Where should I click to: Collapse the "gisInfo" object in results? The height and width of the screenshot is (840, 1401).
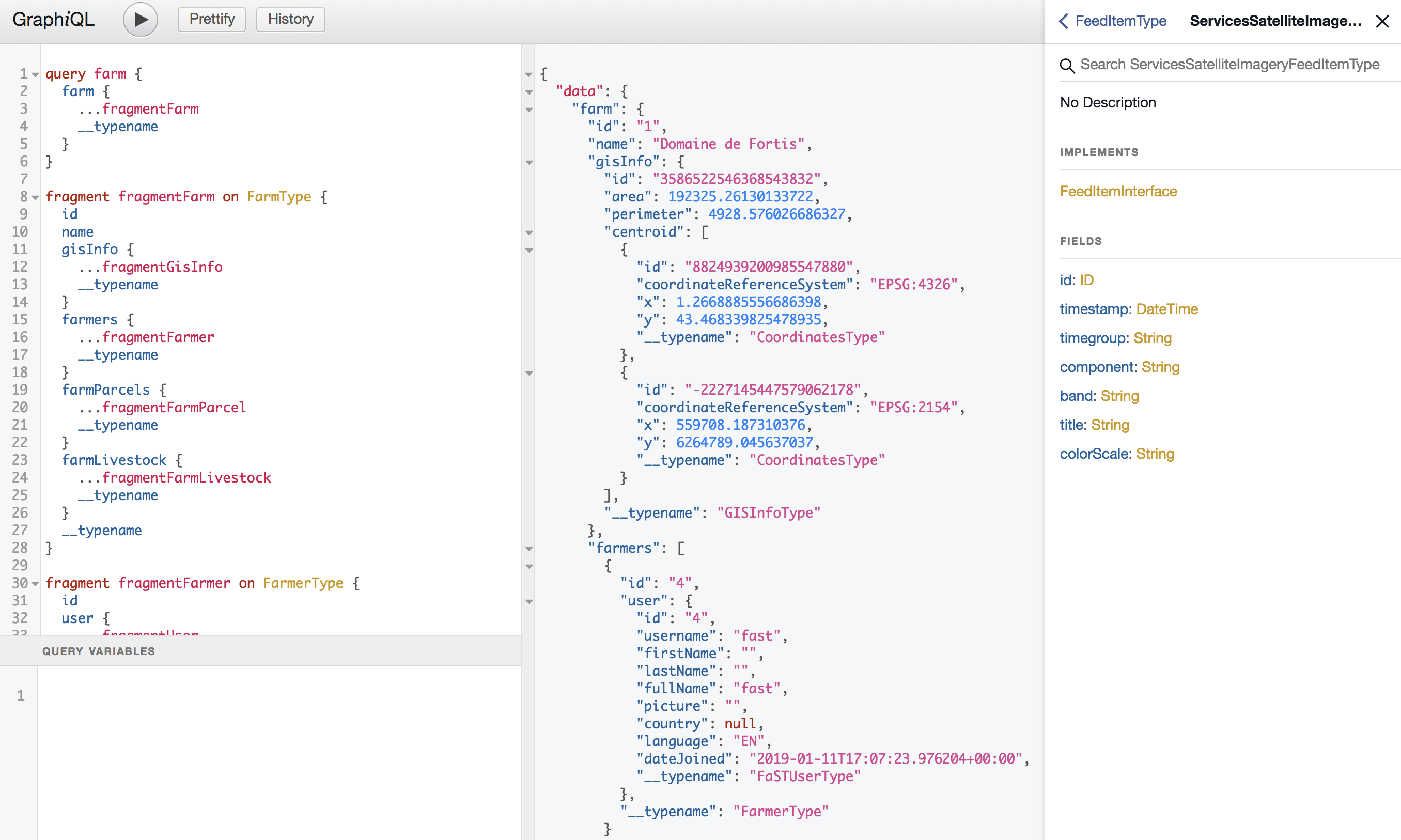530,162
